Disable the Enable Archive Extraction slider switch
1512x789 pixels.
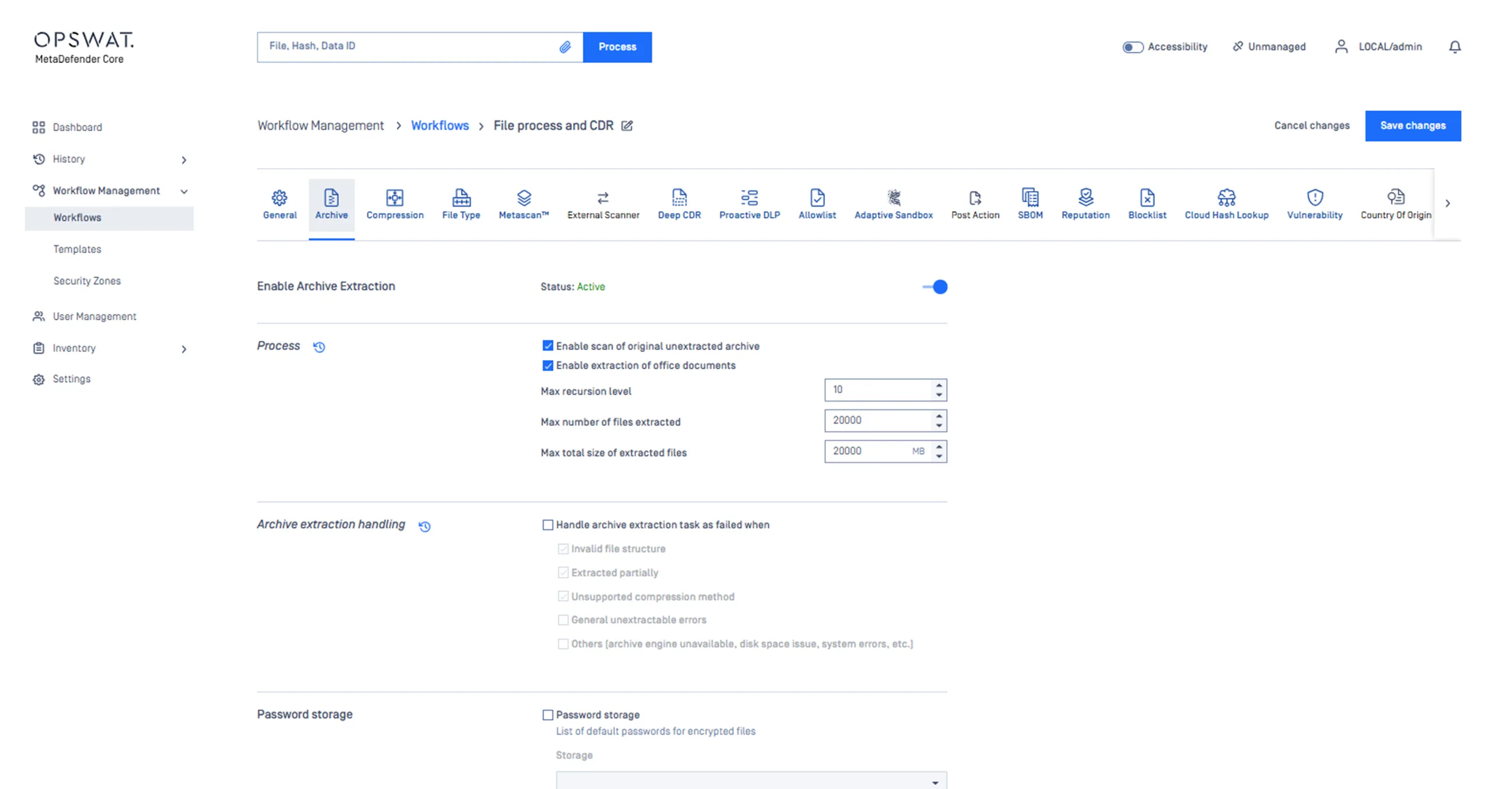(x=935, y=287)
